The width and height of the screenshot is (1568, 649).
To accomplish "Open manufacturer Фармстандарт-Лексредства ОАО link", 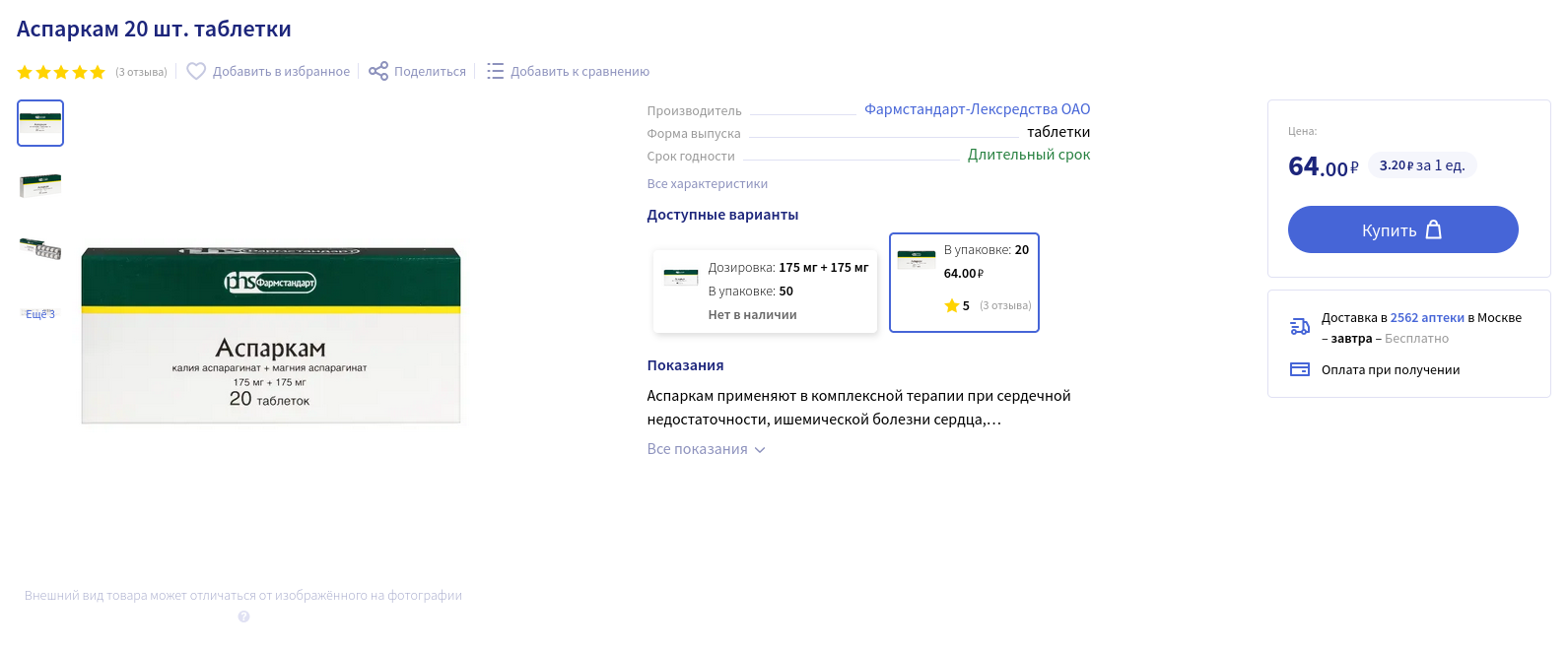I will 977,109.
